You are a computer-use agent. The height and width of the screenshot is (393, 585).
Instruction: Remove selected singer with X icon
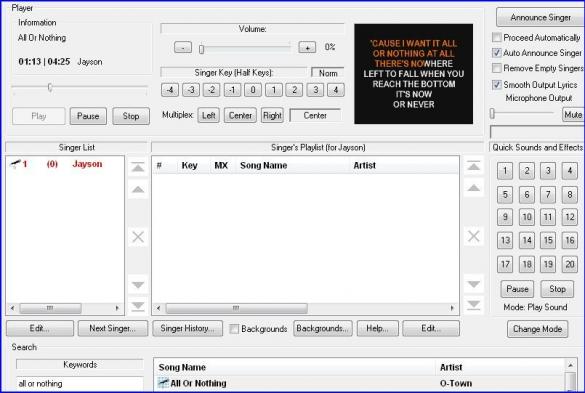pos(138,237)
